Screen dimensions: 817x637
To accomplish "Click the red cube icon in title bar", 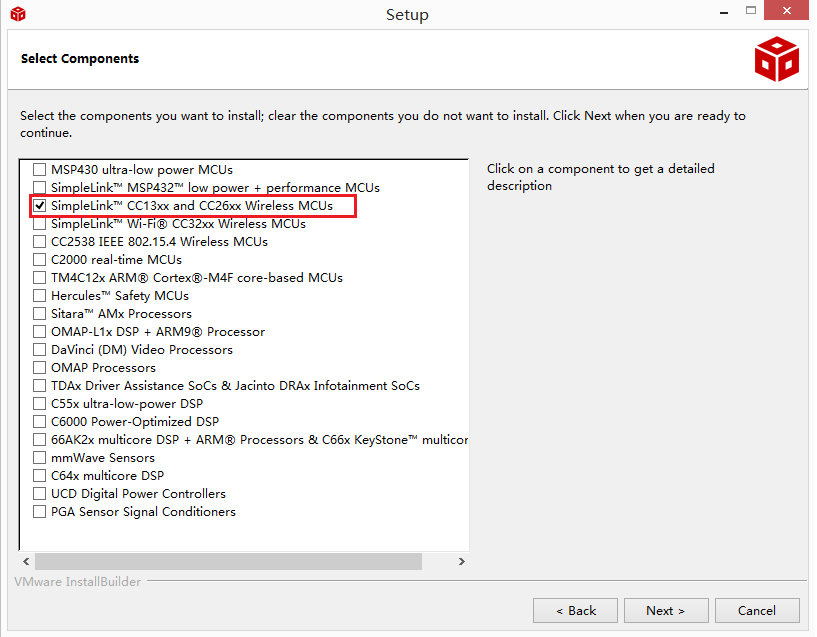I will [x=18, y=14].
